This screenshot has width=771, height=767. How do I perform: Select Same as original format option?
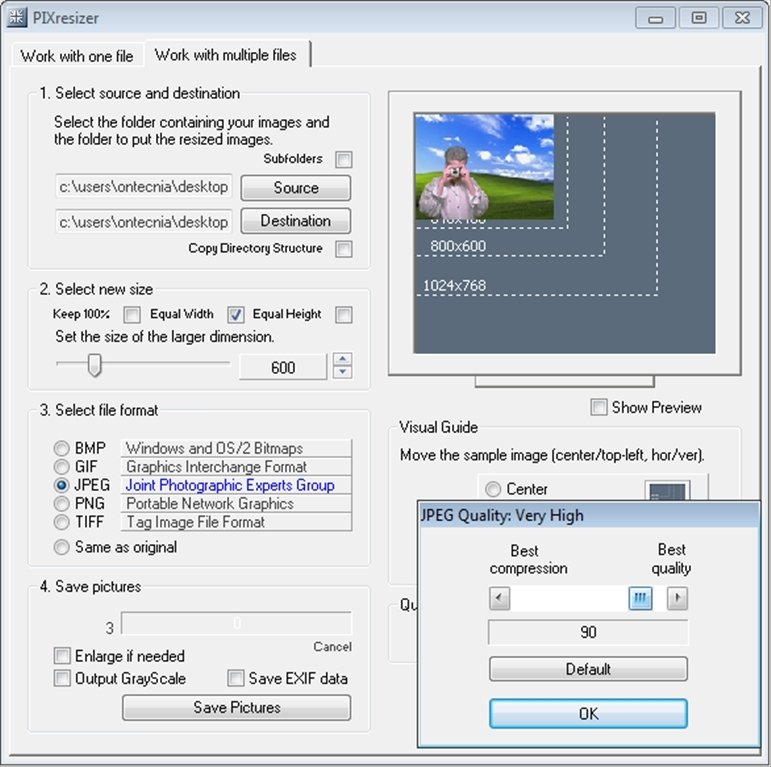61,547
